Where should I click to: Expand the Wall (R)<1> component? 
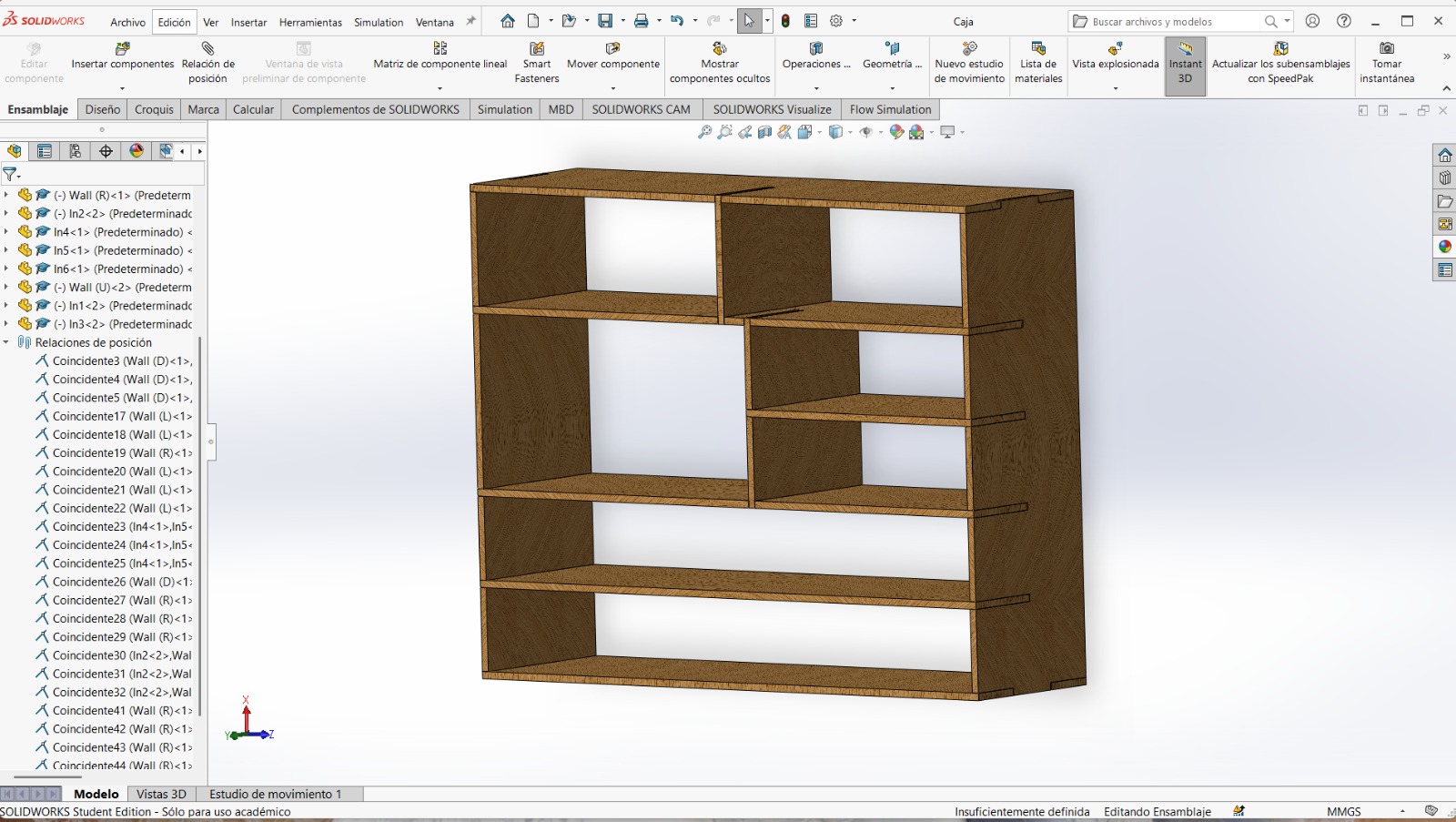(x=6, y=195)
